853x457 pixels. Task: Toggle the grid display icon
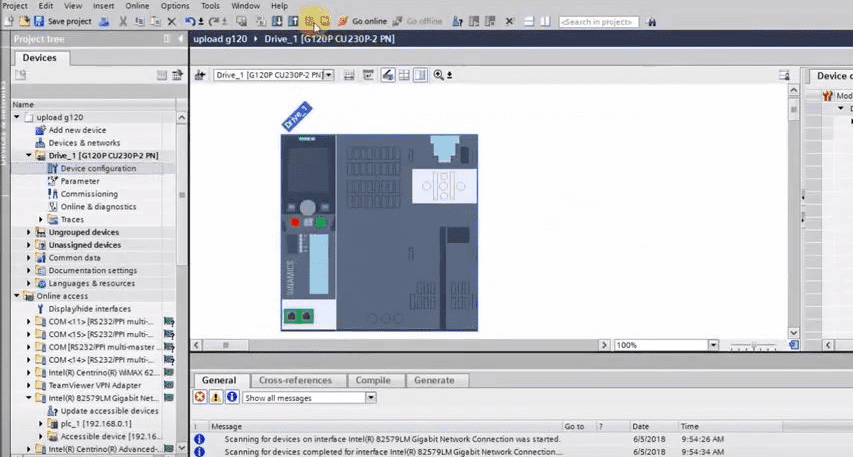click(404, 75)
